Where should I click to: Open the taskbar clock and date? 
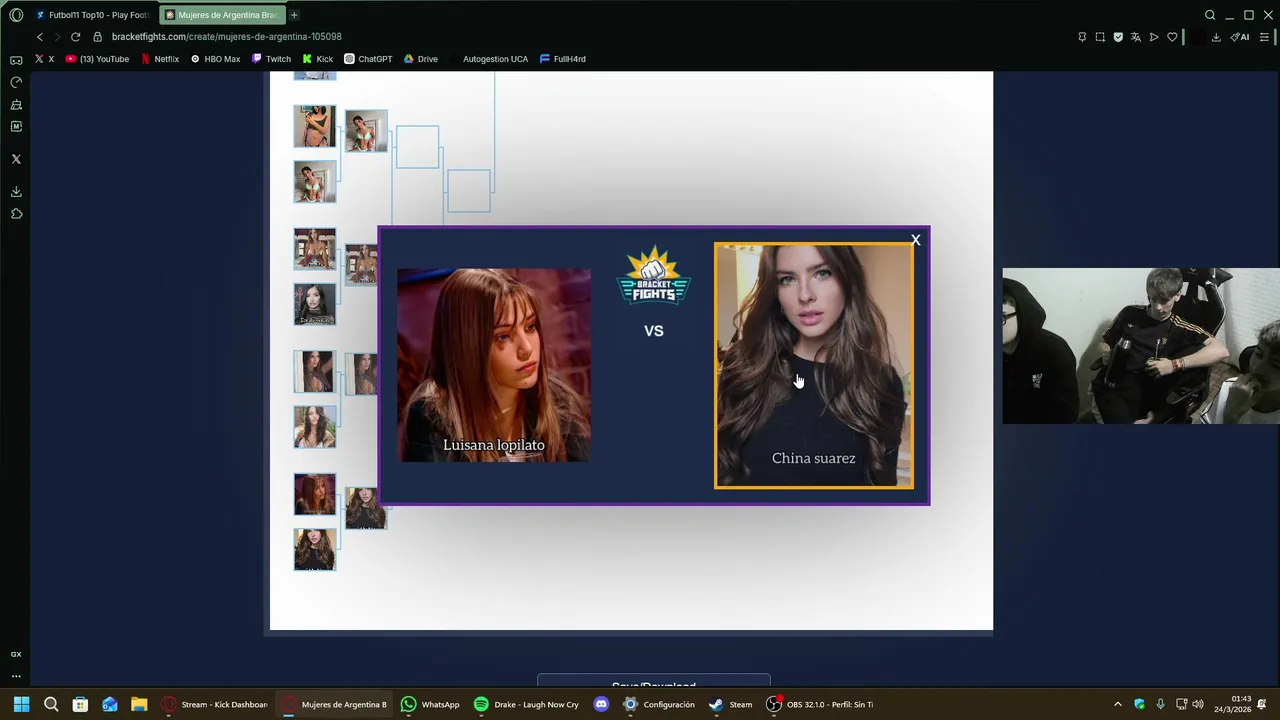(1232, 704)
